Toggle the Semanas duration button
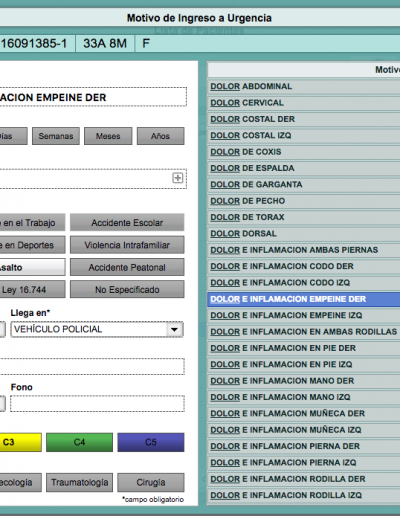This screenshot has height=516, width=400. pos(56,136)
